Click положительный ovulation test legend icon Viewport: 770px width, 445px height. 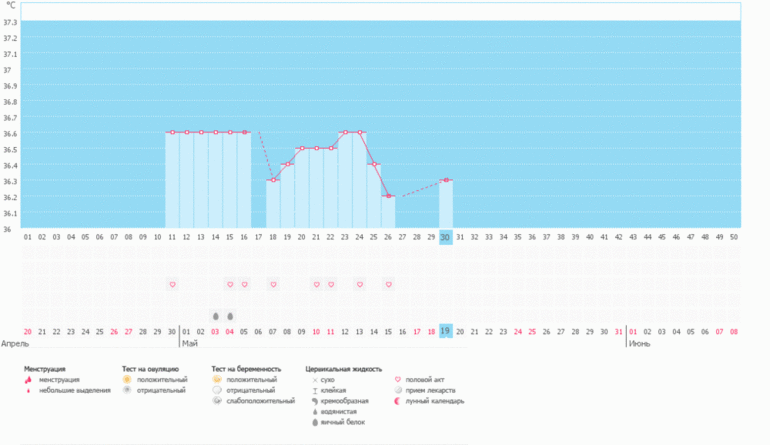[x=127, y=380]
